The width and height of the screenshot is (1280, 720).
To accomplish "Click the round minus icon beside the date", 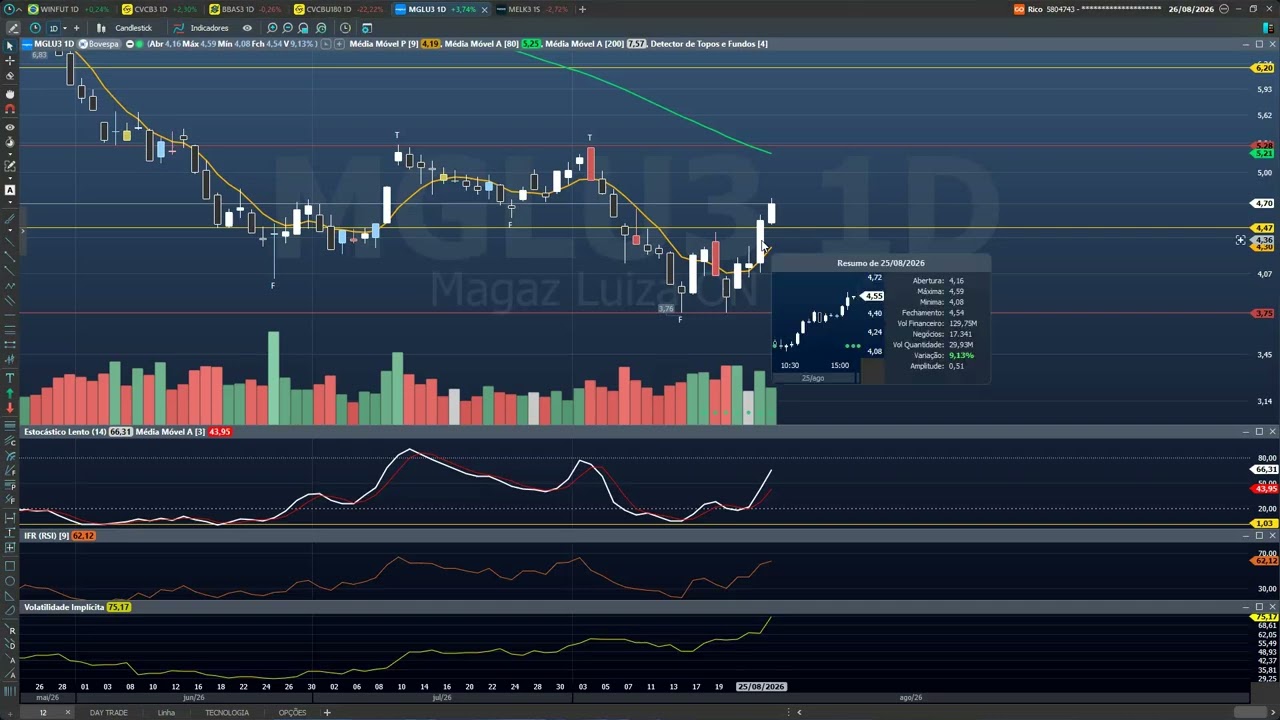I will click(1222, 9).
